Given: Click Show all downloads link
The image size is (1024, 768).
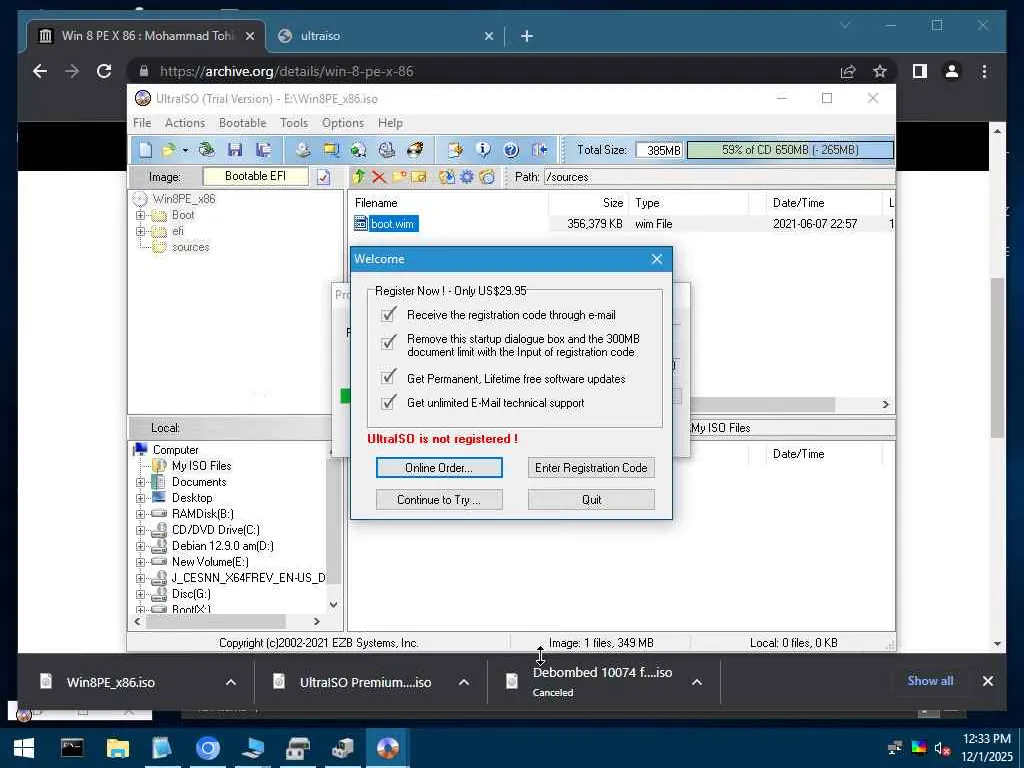Looking at the screenshot, I should click(930, 681).
